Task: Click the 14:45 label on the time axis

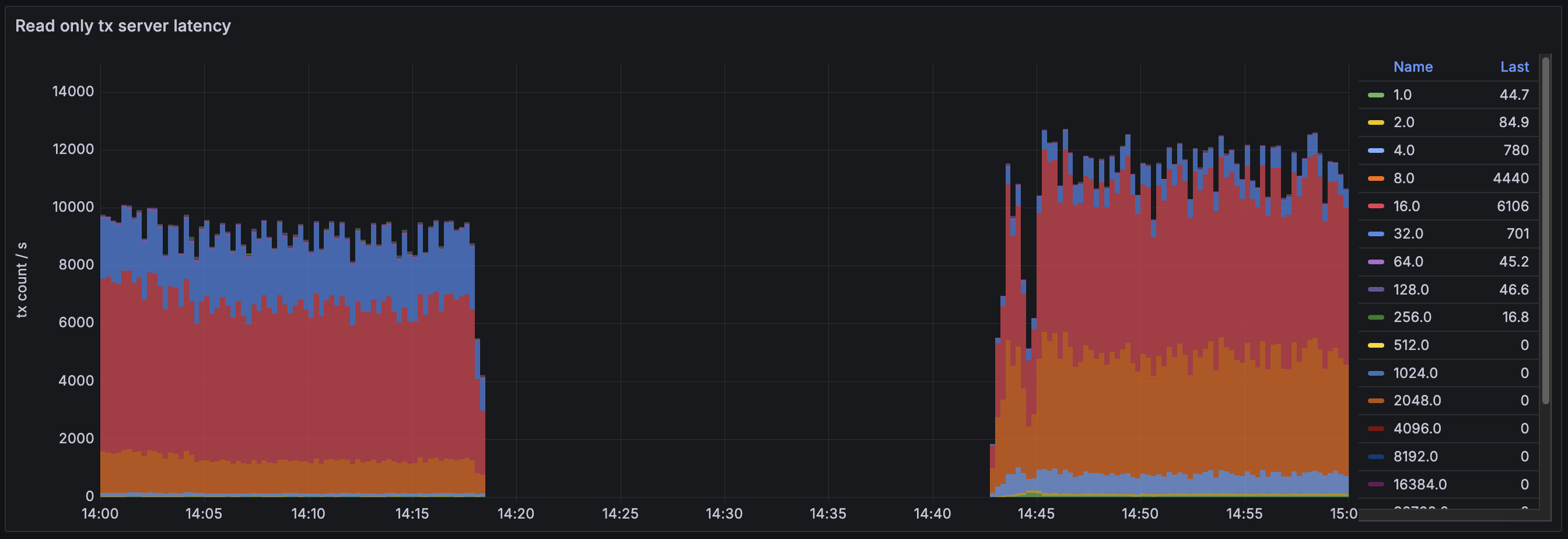Action: 1036,514
